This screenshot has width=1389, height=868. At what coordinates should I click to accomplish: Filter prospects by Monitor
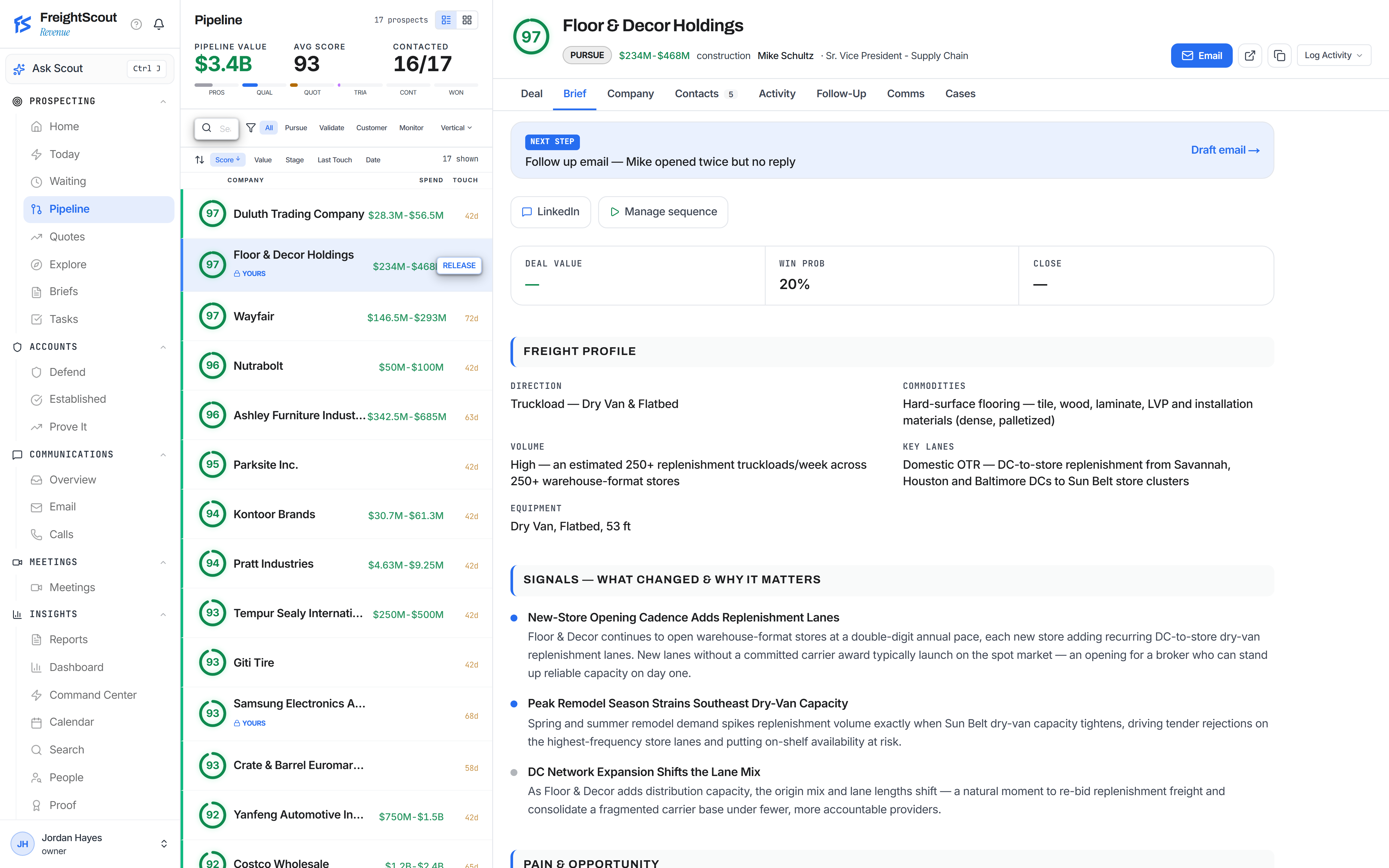[411, 128]
